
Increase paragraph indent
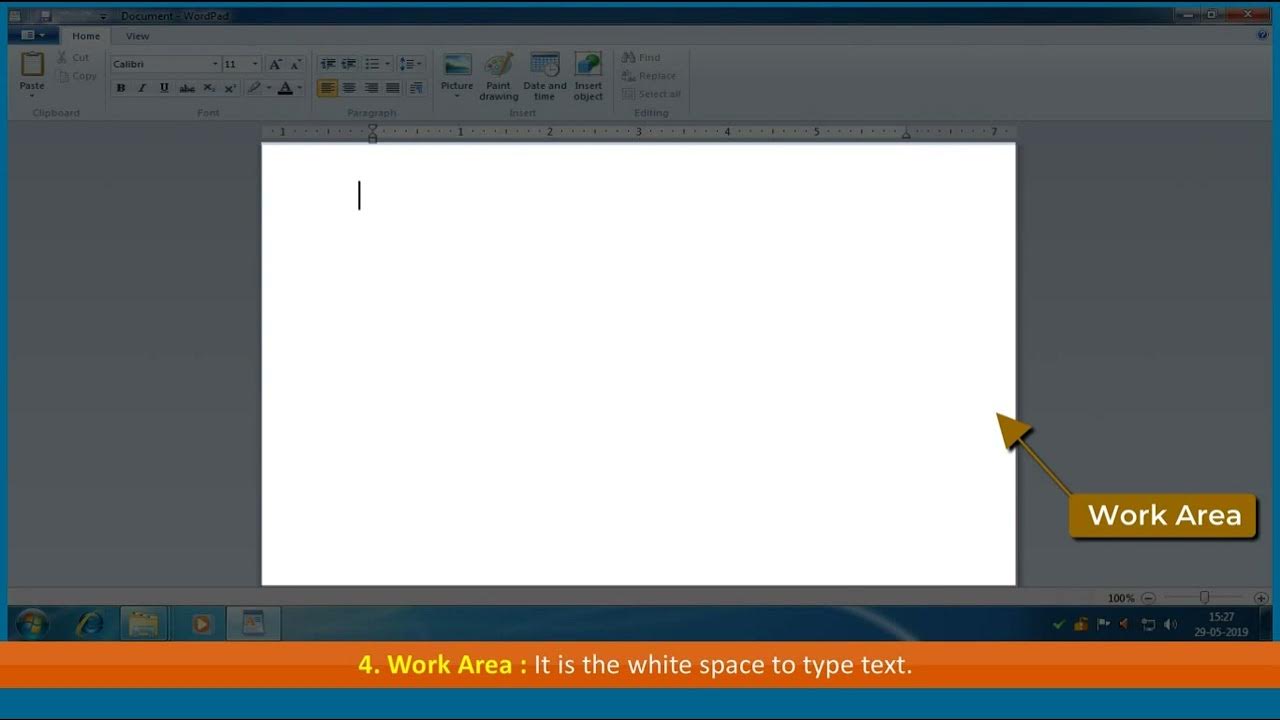click(349, 64)
